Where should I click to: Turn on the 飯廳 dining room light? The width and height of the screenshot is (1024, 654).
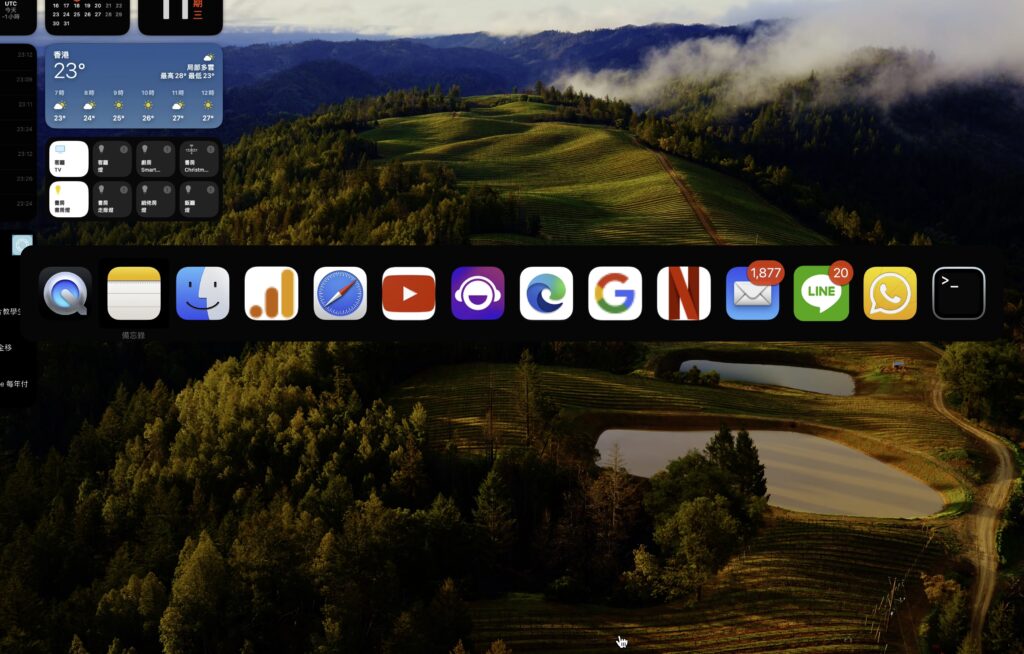(x=199, y=199)
